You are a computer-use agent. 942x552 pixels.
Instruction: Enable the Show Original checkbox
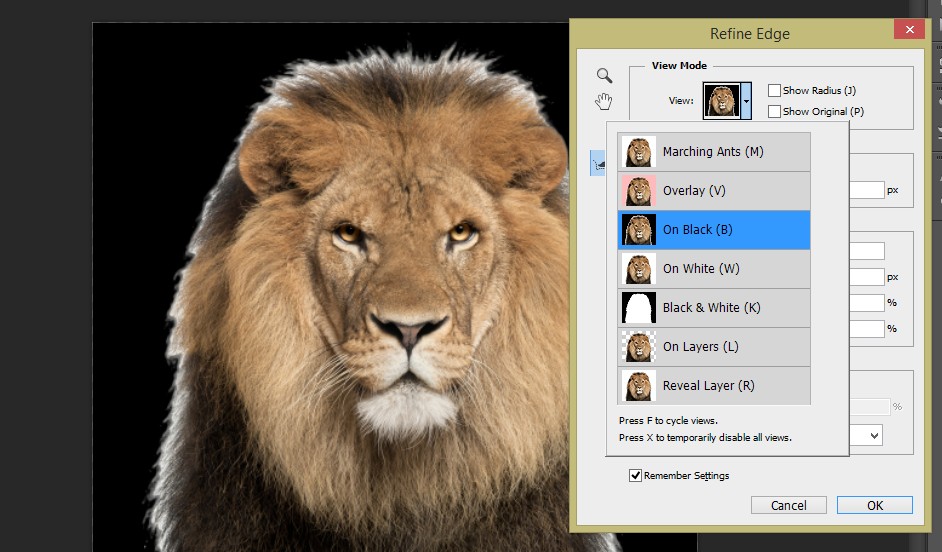(x=774, y=112)
